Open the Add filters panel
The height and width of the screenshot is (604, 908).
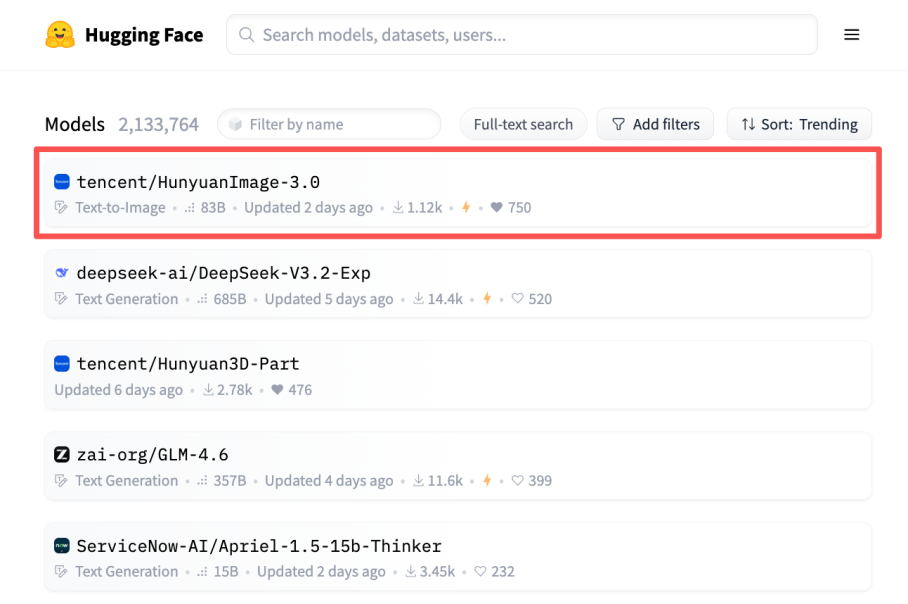[x=655, y=124]
